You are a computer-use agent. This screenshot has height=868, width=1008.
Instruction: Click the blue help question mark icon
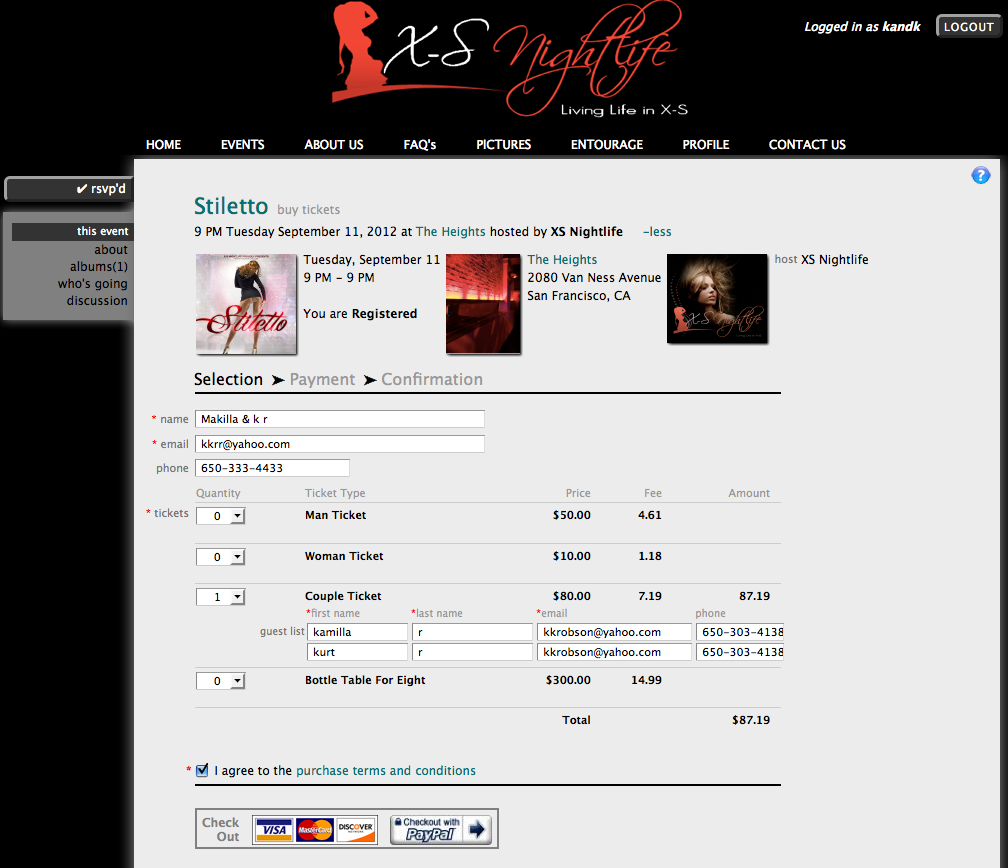(x=980, y=176)
